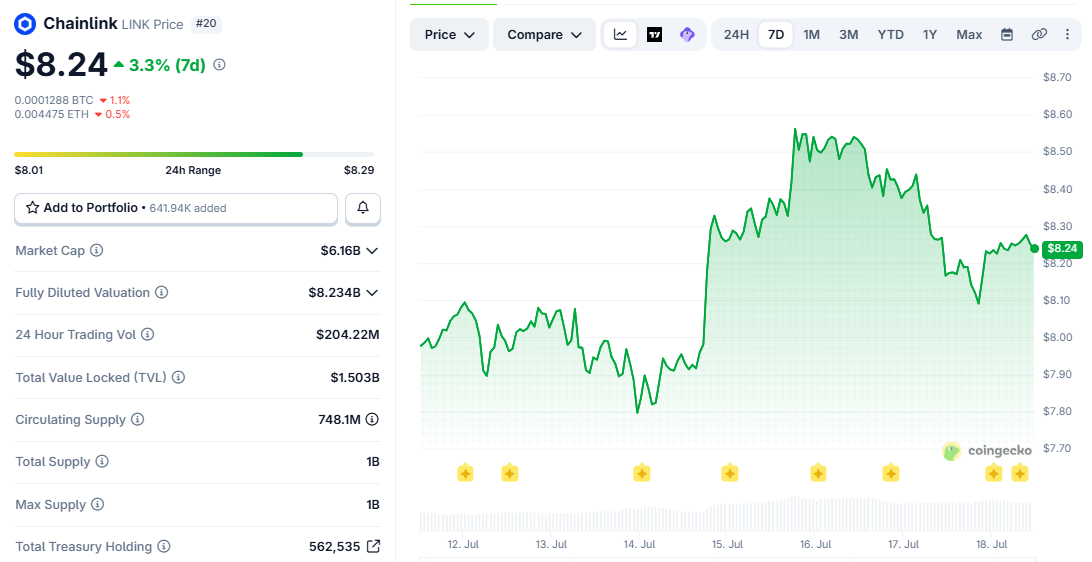Click Add to Portfolio button
This screenshot has width=1092, height=562.
tap(176, 208)
